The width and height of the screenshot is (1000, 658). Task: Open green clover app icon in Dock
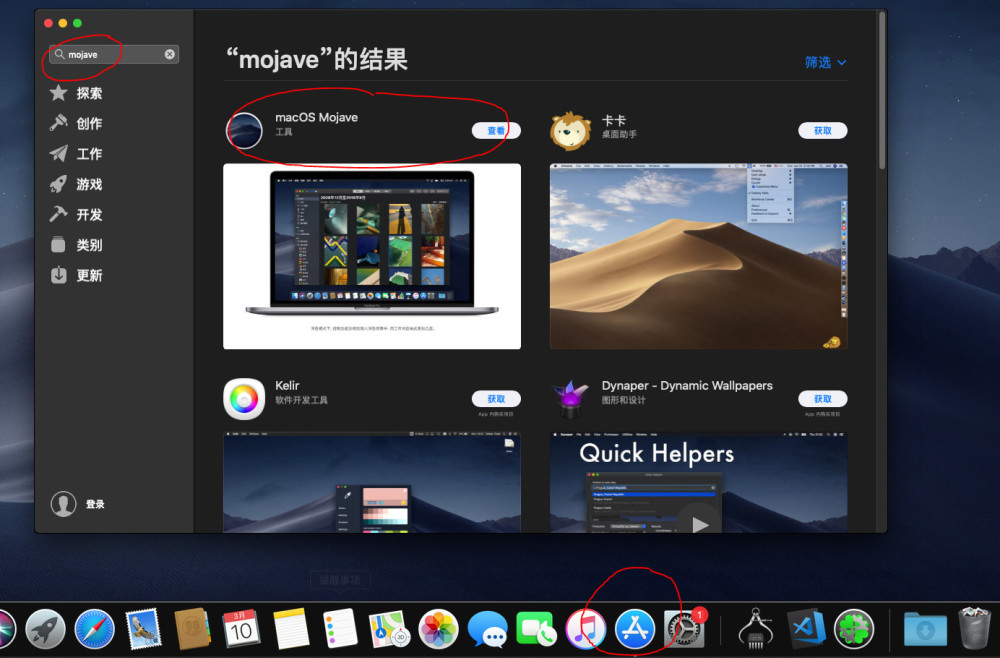pos(854,629)
